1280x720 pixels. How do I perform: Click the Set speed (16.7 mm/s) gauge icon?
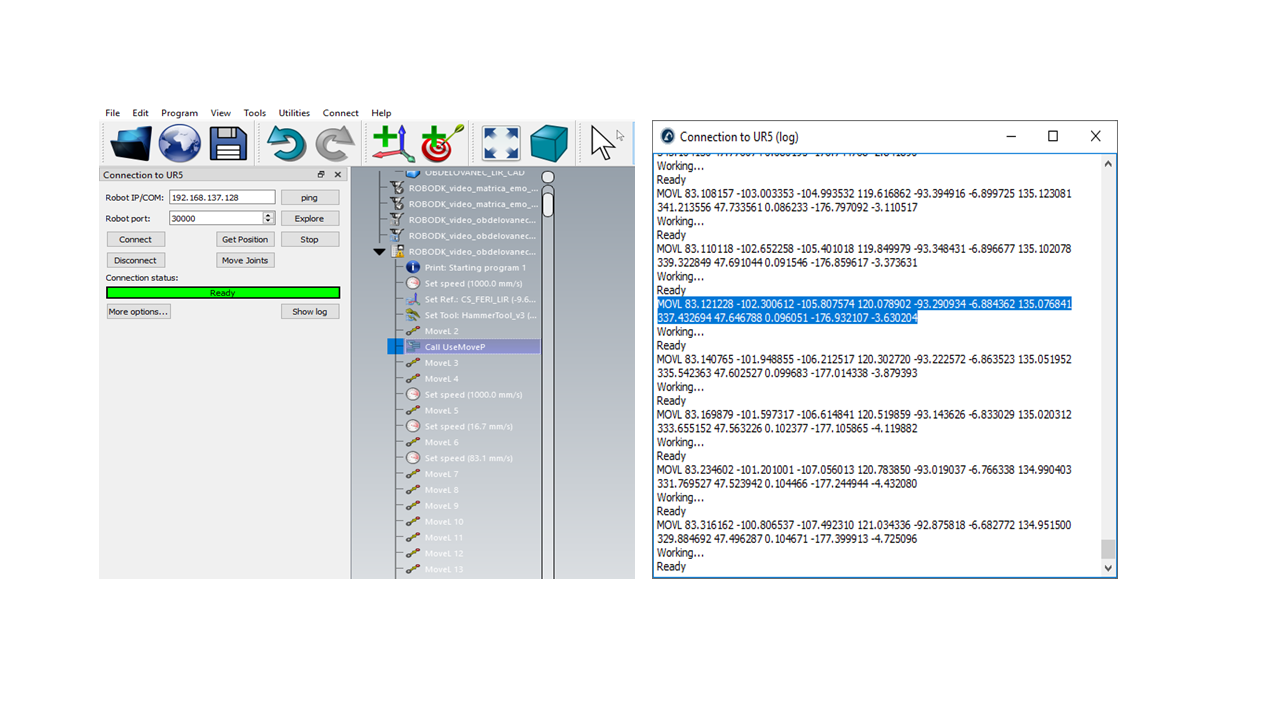click(x=413, y=426)
